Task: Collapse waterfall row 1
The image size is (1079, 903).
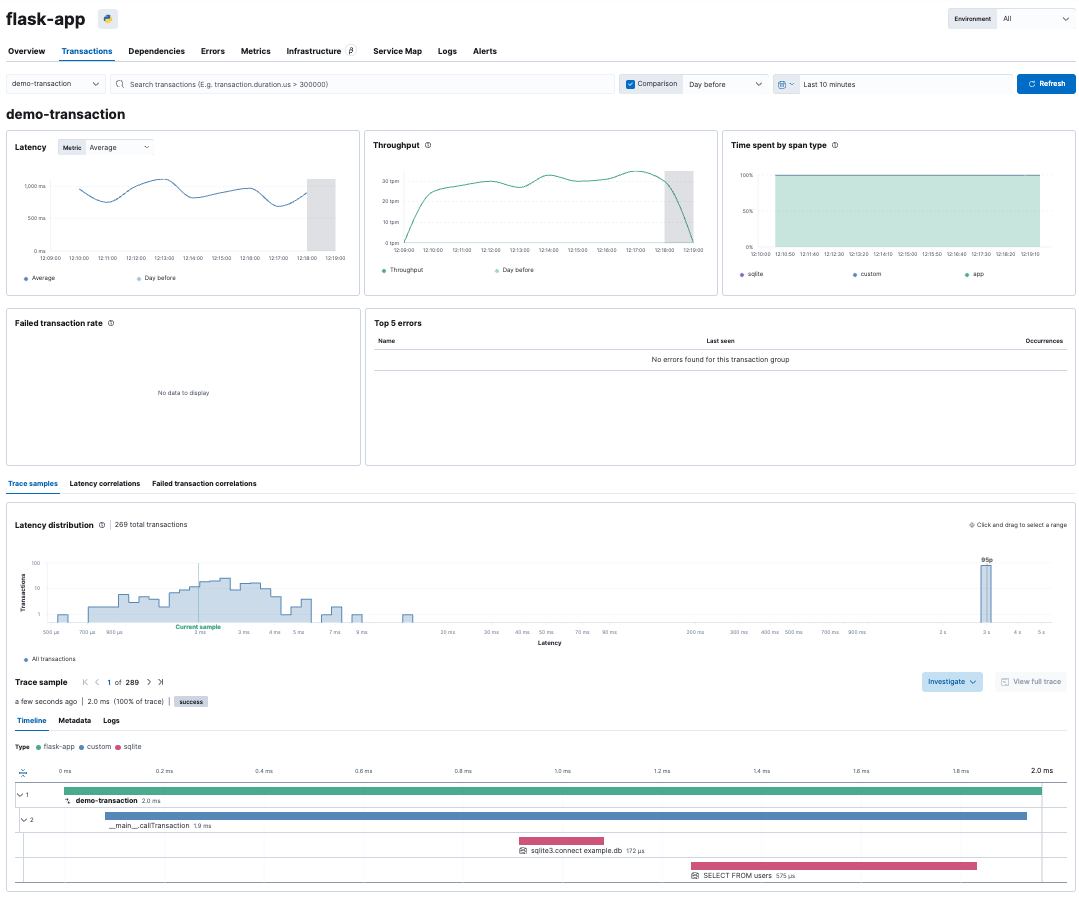Action: point(20,794)
